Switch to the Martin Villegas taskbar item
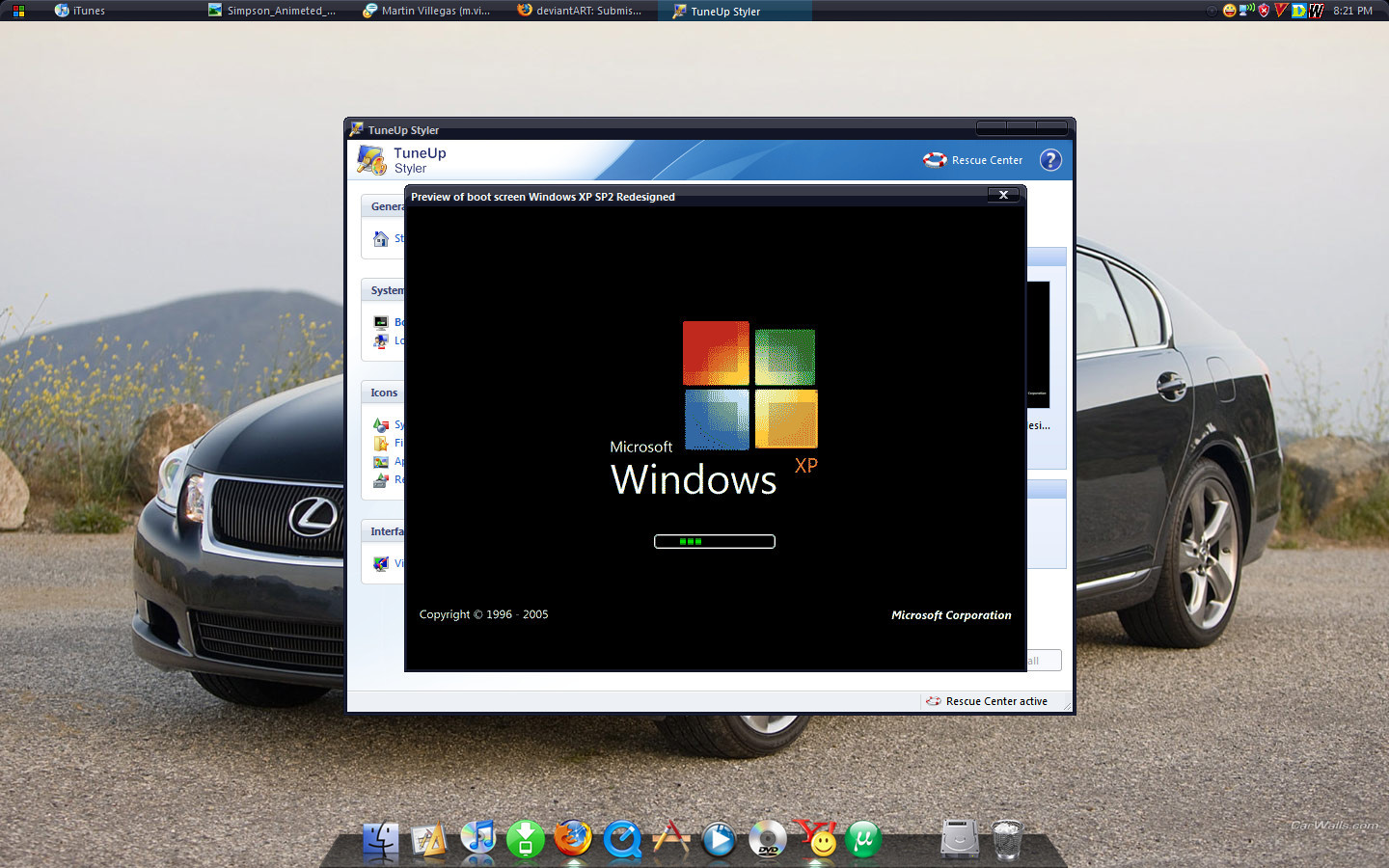 click(426, 11)
